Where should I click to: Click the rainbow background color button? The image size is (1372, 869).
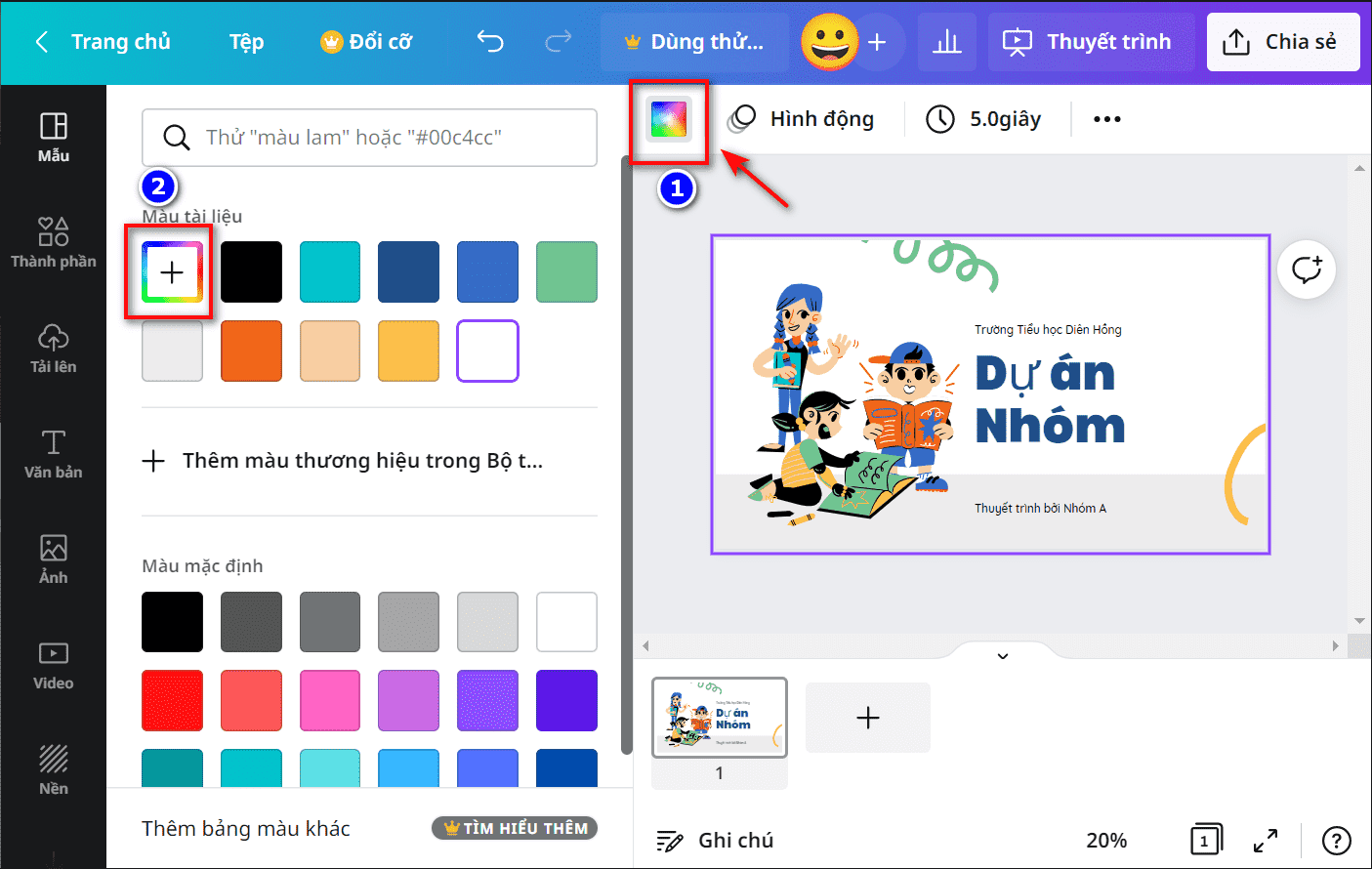coord(669,120)
